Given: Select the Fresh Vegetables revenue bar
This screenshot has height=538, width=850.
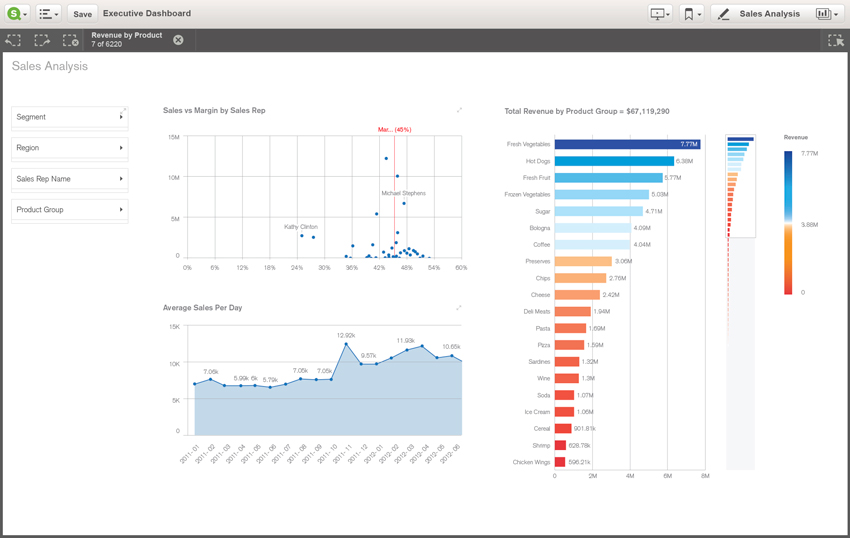Looking at the screenshot, I should [627, 144].
